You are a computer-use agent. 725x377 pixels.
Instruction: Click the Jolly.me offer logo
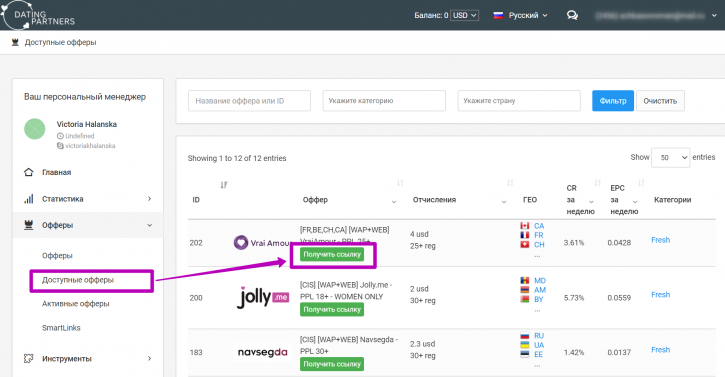(x=263, y=297)
